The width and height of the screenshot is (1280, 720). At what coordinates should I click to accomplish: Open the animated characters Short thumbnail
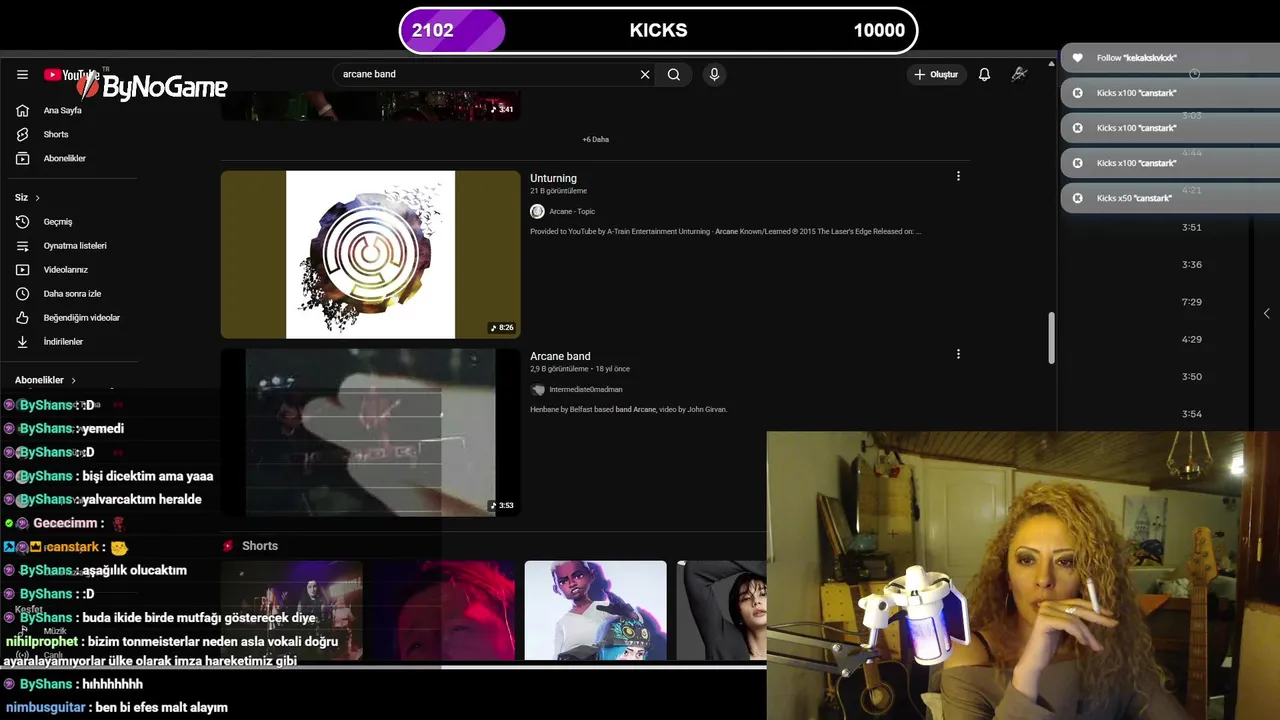595,610
